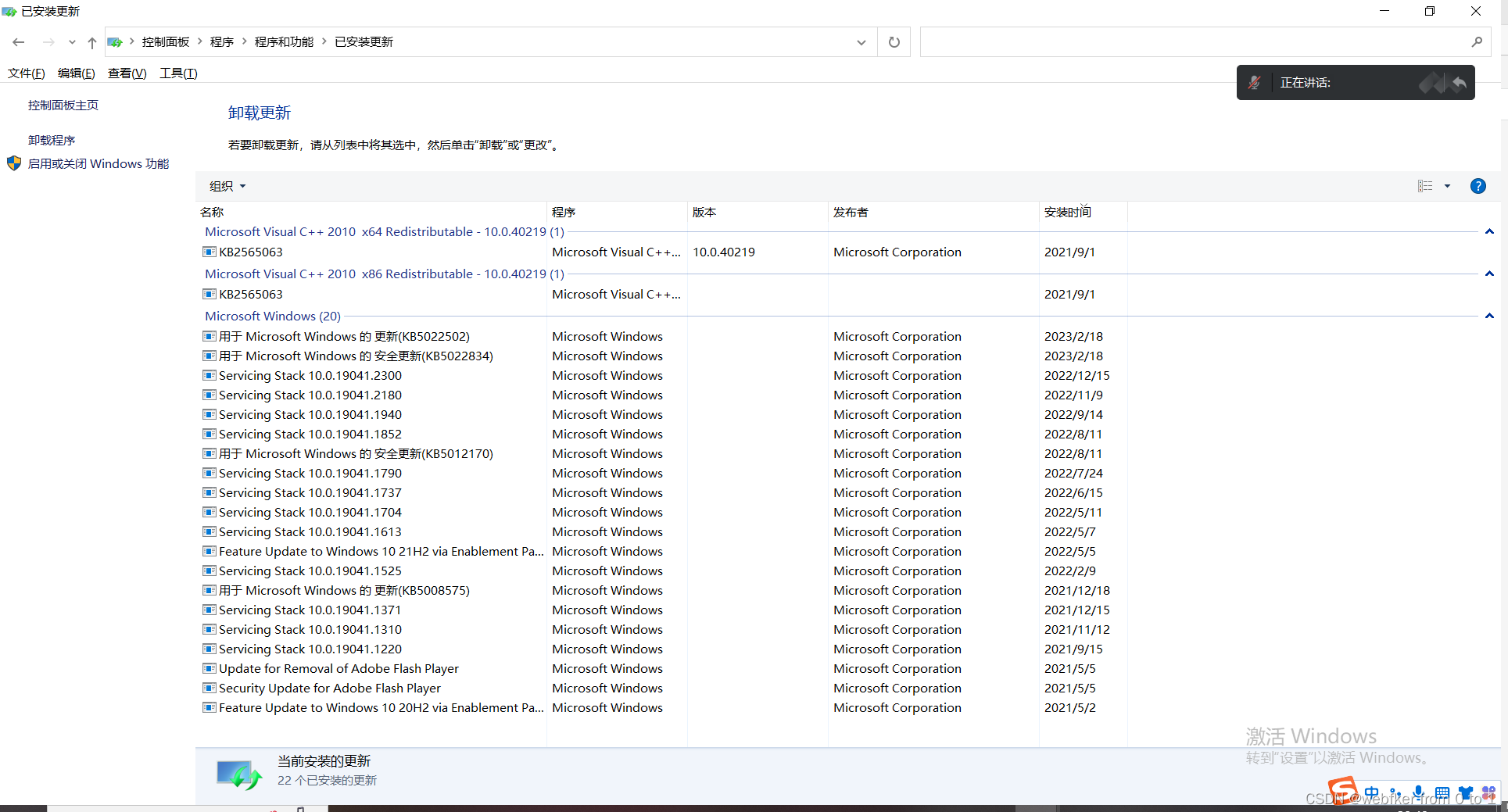Open the 卸载程序 link

[x=52, y=140]
